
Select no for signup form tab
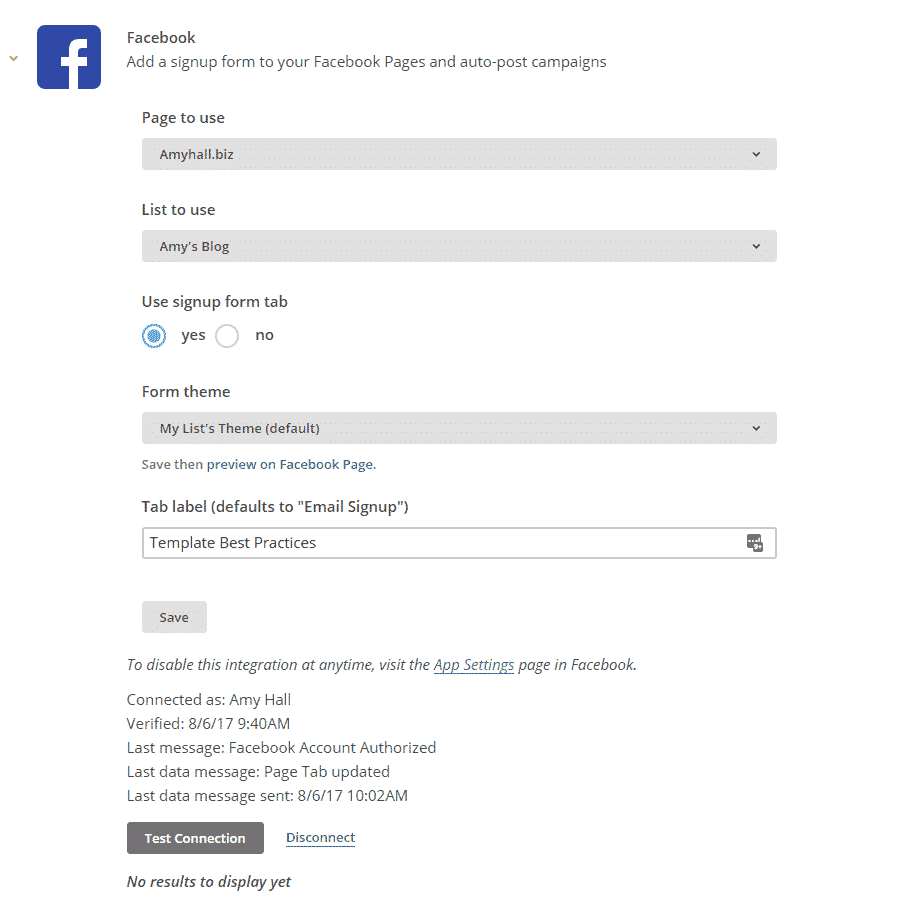[x=227, y=336]
